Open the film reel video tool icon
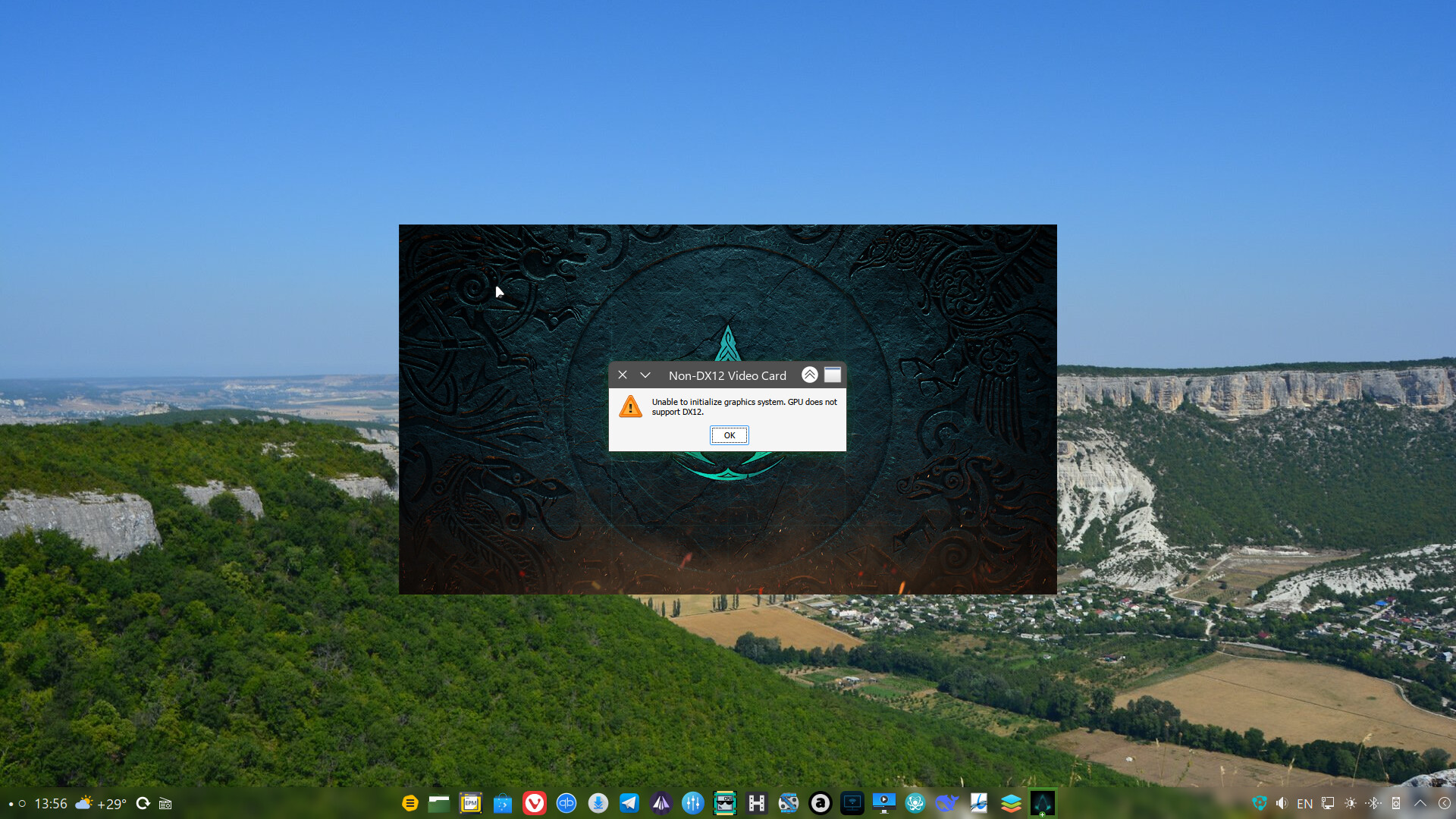The height and width of the screenshot is (819, 1456). pos(789,803)
